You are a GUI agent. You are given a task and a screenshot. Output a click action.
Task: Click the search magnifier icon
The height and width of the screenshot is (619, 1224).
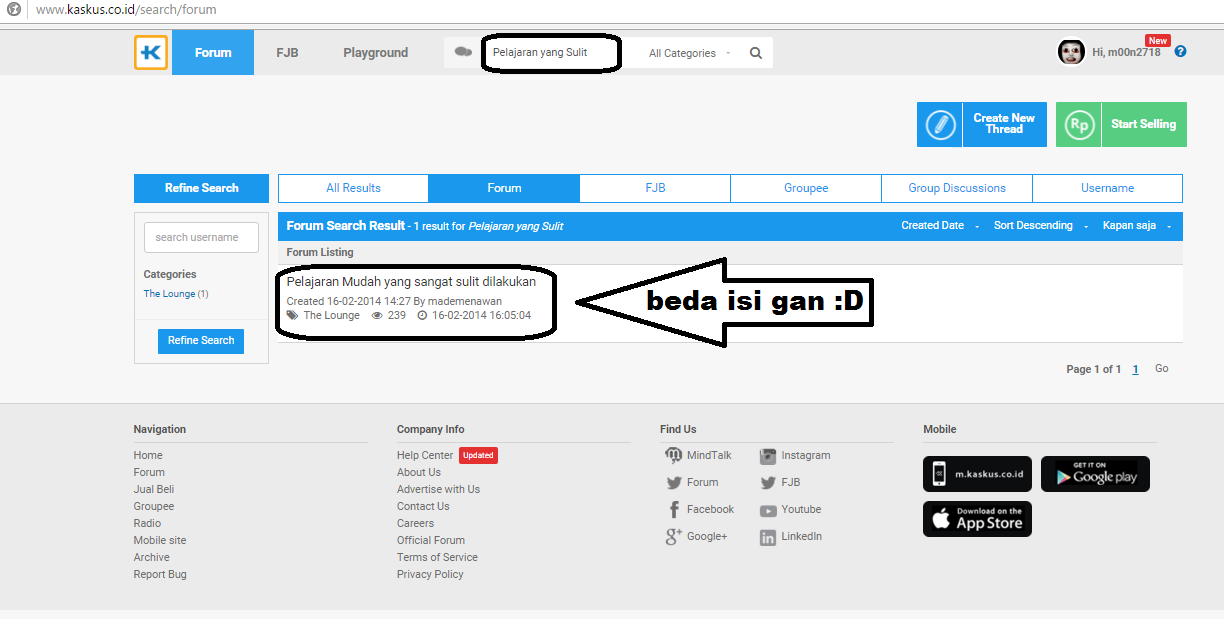(x=756, y=53)
